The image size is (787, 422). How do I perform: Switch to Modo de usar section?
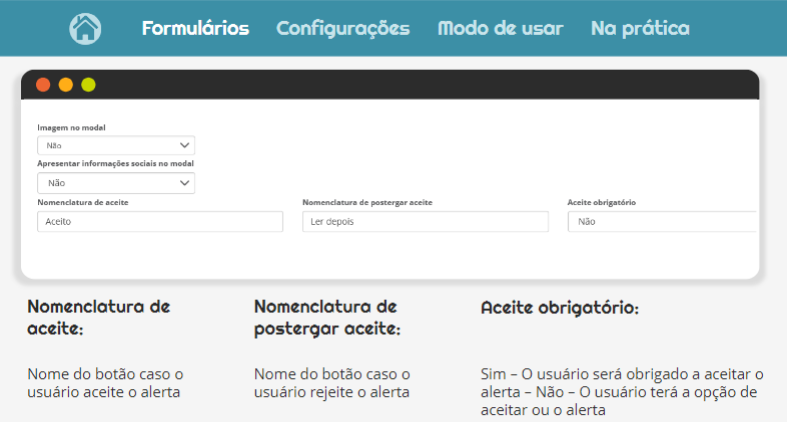coord(500,29)
